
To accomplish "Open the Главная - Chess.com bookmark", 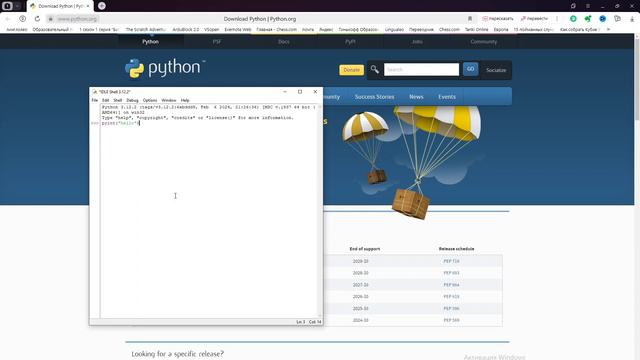I will (276, 29).
